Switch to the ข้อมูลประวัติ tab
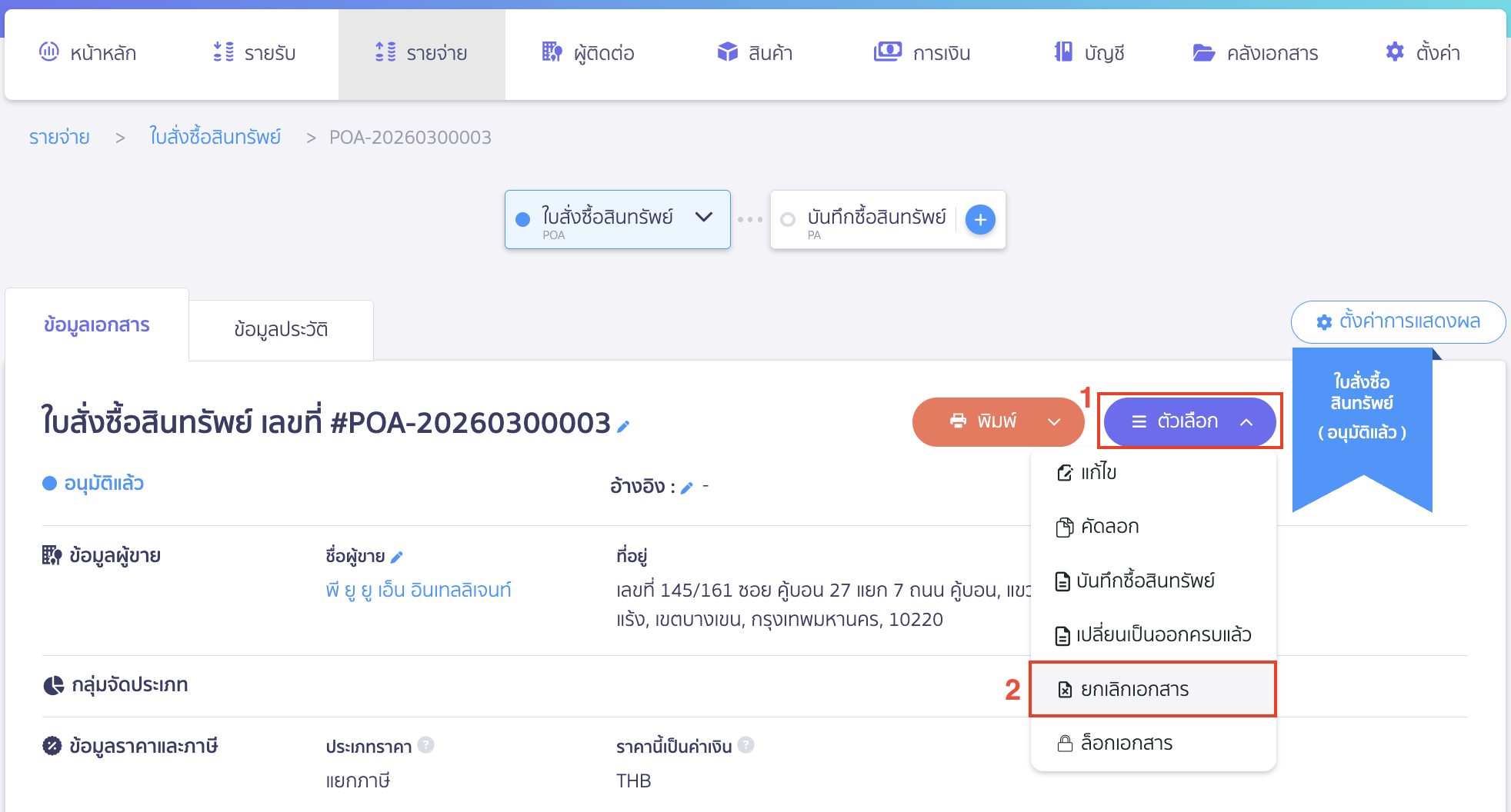Viewport: 1511px width, 812px height. click(282, 329)
